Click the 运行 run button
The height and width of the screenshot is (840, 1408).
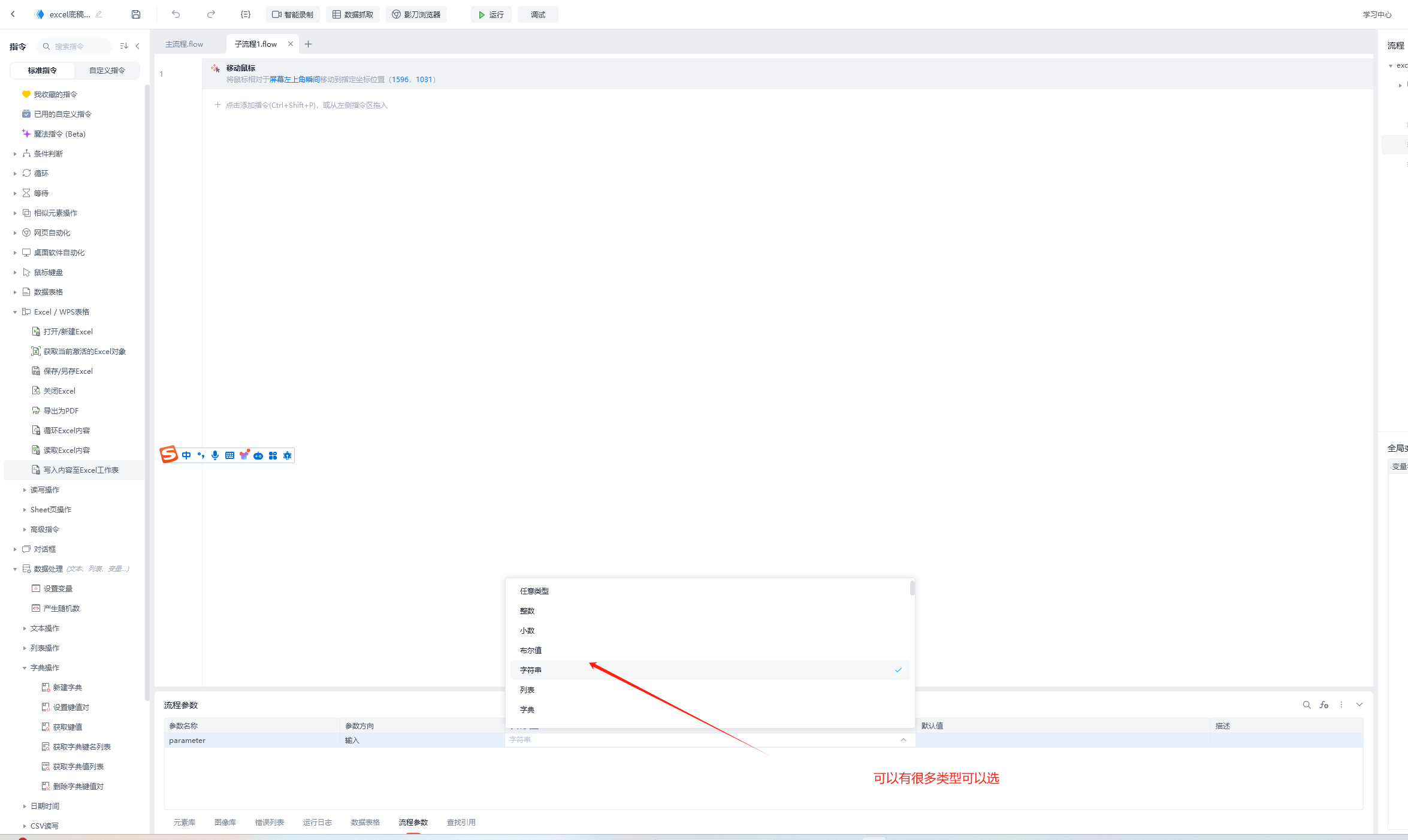(x=491, y=14)
